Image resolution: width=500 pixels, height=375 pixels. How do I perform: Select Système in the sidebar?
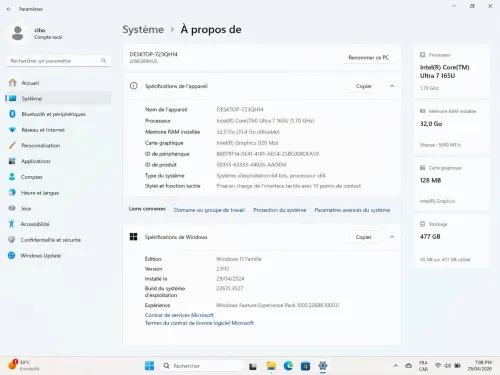[58, 98]
